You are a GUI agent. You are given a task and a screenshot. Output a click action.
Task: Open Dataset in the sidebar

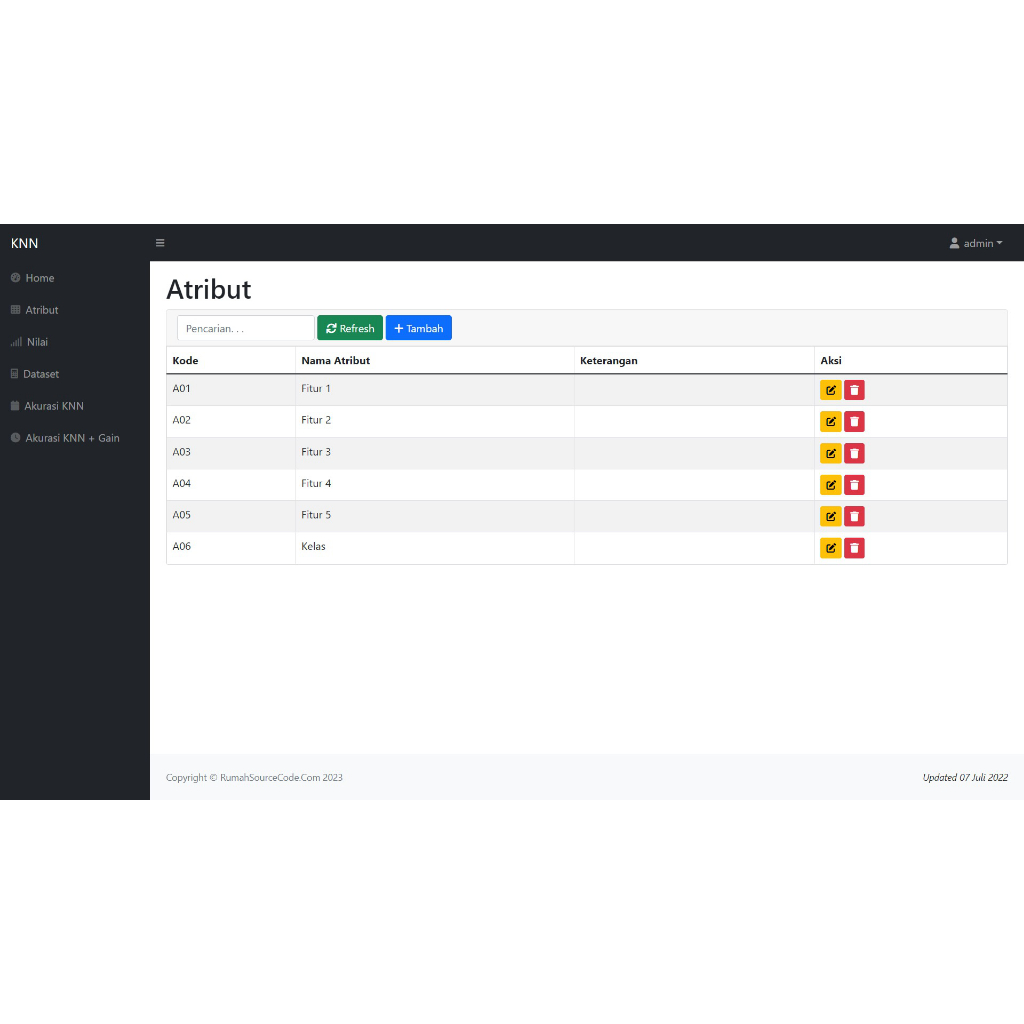35,374
